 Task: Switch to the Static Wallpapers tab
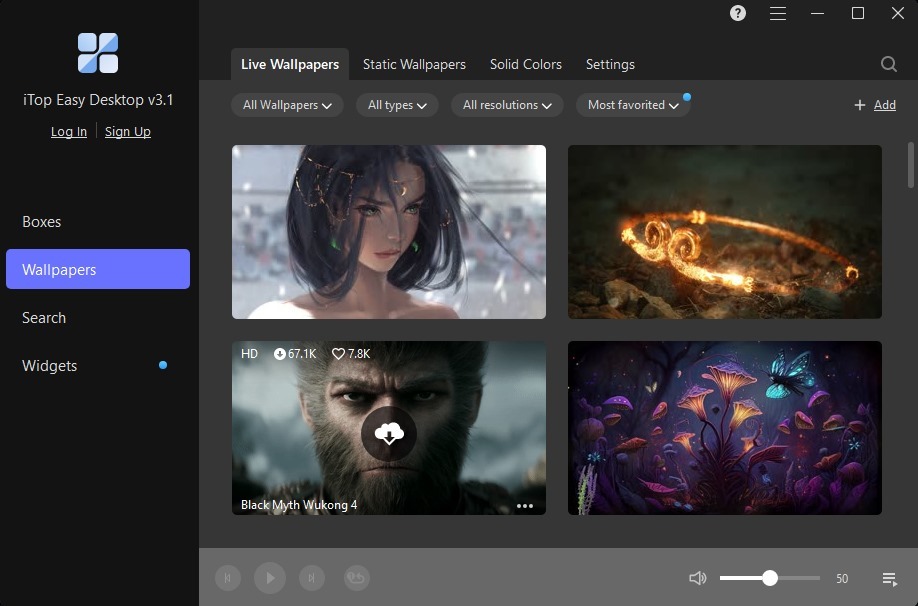click(x=414, y=64)
